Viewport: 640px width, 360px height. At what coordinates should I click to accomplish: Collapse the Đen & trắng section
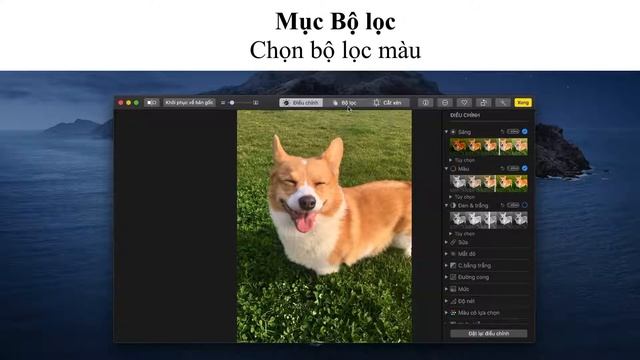point(447,205)
